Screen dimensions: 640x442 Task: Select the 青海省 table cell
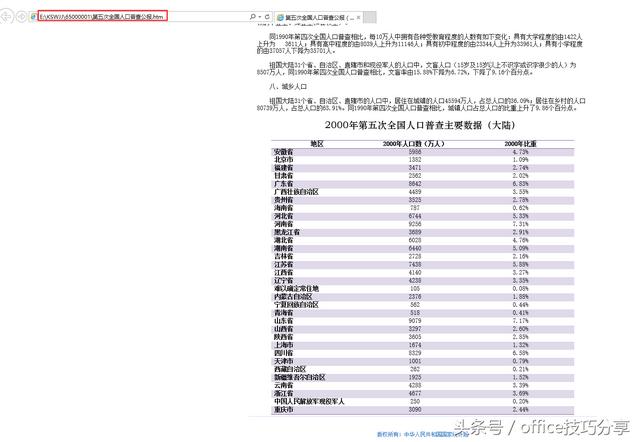[283, 313]
